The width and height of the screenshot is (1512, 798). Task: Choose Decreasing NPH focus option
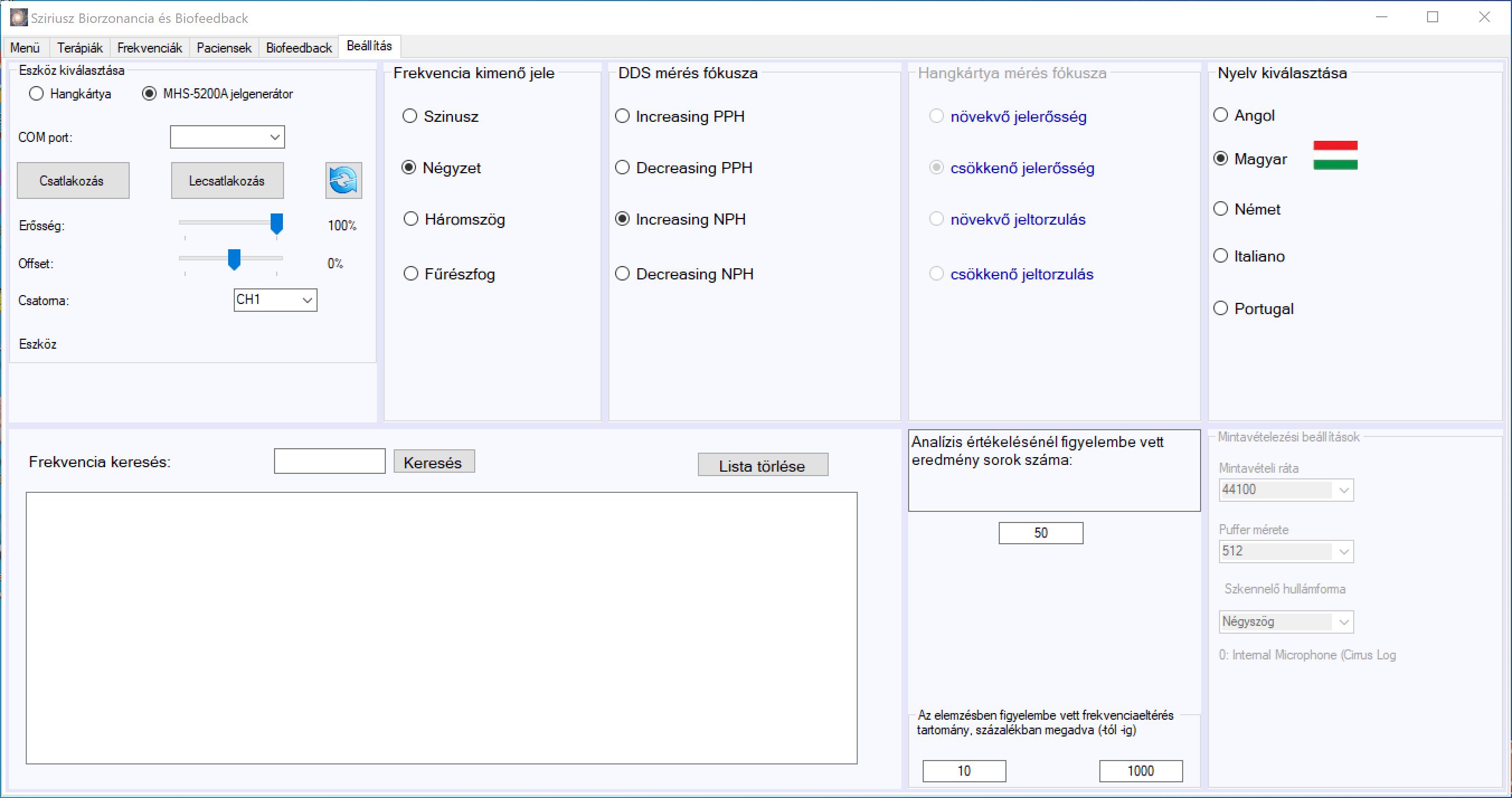(684, 274)
